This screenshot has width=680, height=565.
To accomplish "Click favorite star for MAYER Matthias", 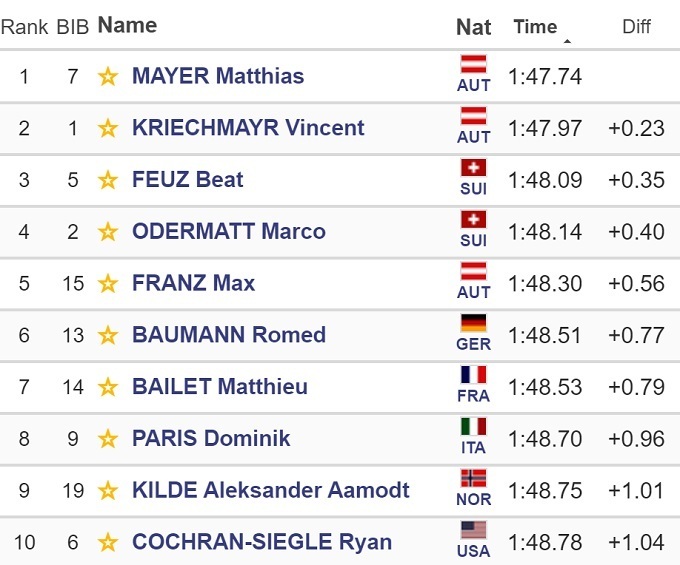I will tap(108, 77).
